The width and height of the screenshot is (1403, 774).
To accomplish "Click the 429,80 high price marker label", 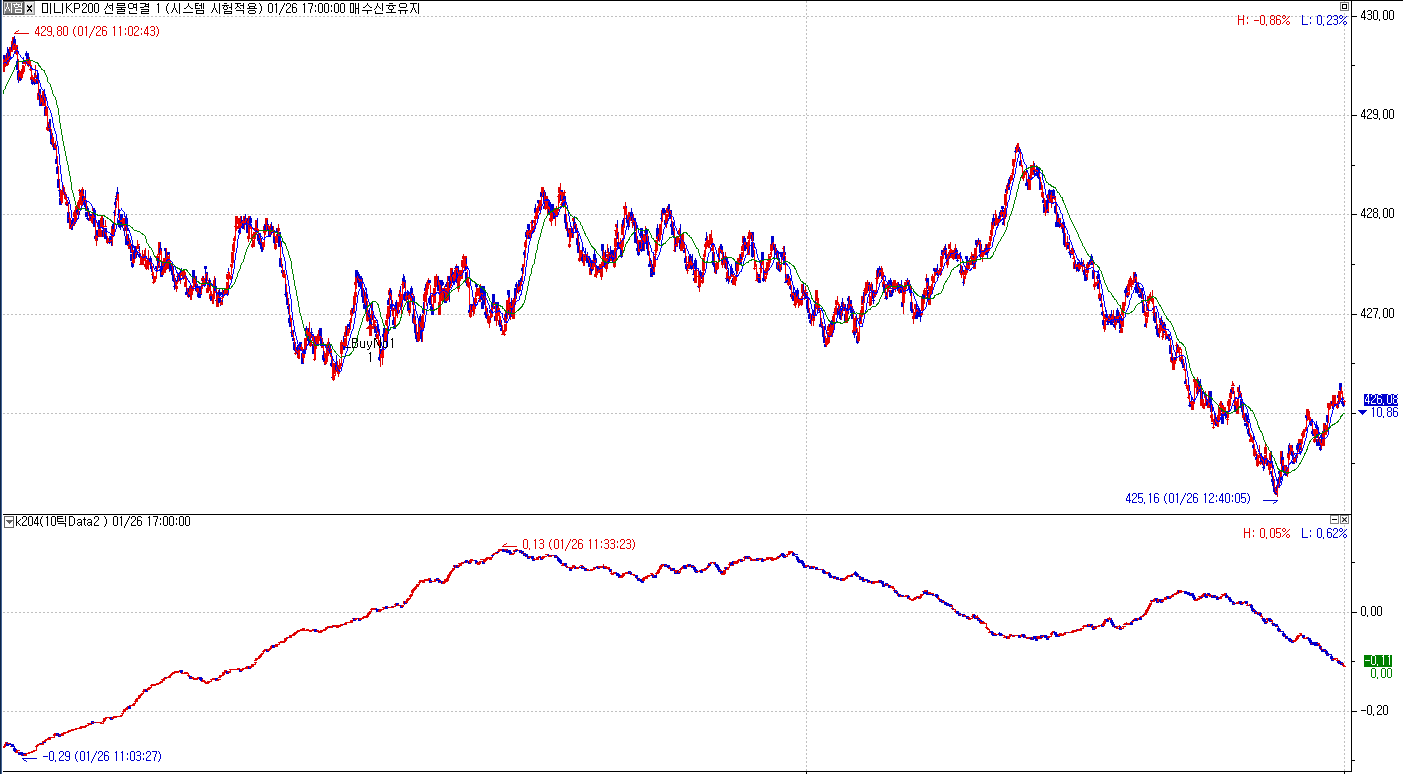I will tap(96, 31).
